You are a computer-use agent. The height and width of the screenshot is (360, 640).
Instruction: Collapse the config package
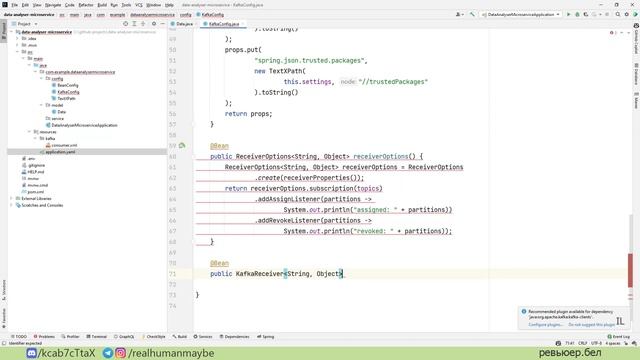(x=42, y=78)
